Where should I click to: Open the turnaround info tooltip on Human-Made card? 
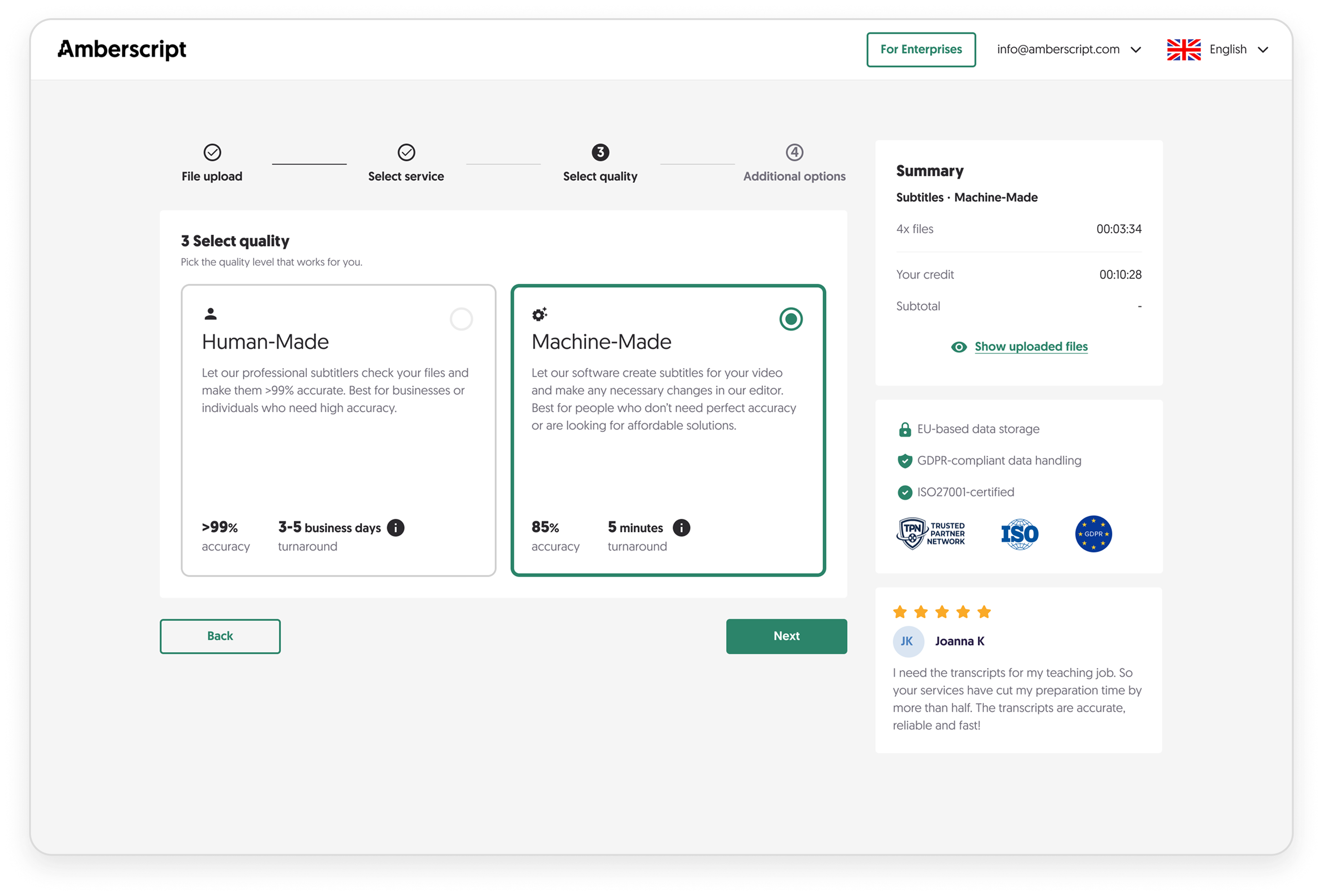click(x=396, y=528)
